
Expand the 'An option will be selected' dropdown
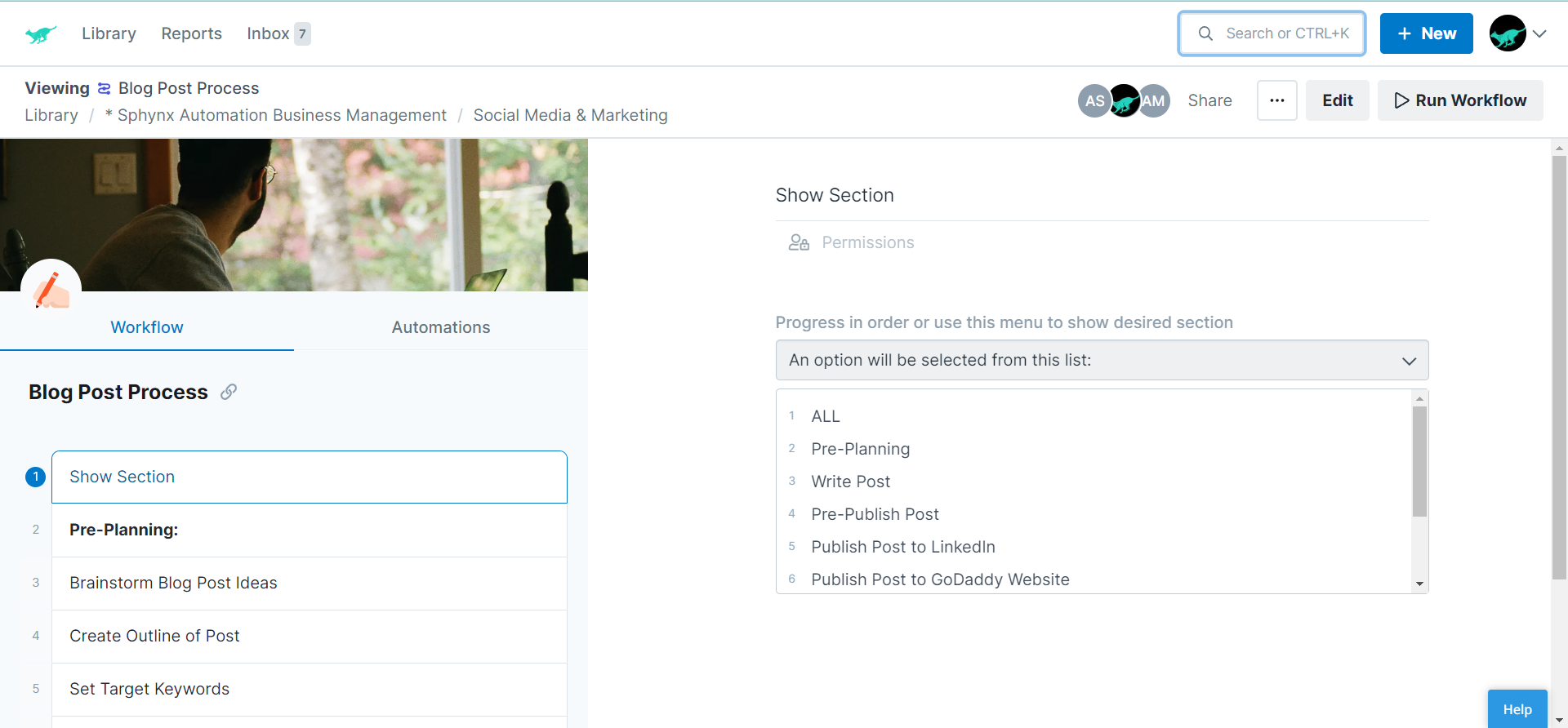(x=1102, y=360)
